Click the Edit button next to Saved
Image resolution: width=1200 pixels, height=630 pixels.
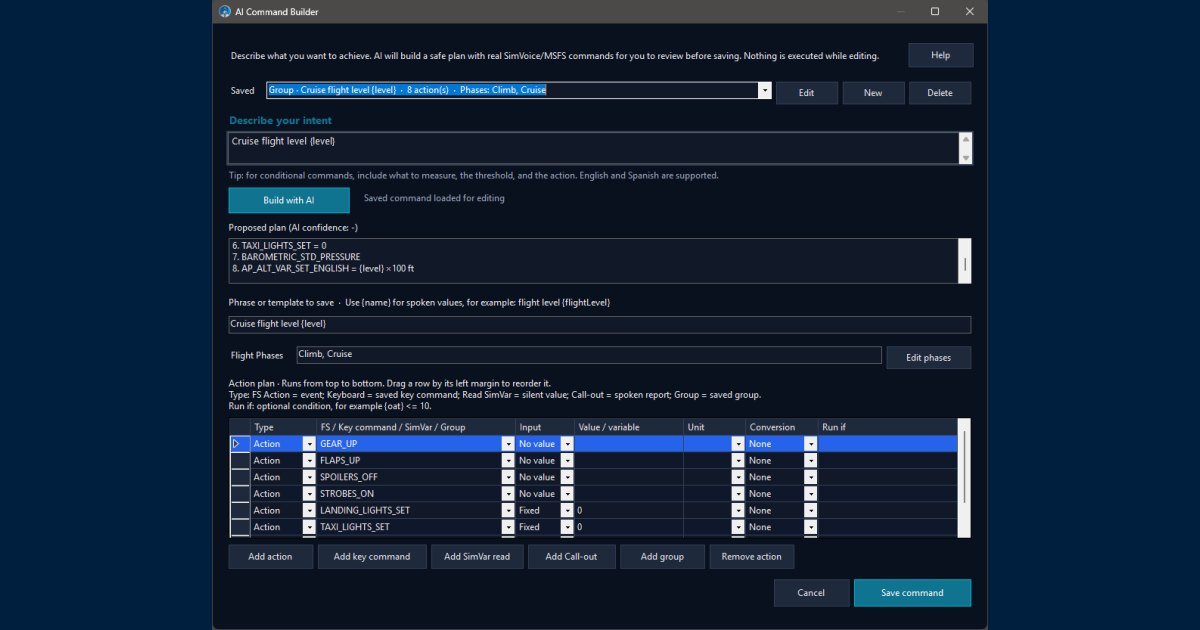806,93
